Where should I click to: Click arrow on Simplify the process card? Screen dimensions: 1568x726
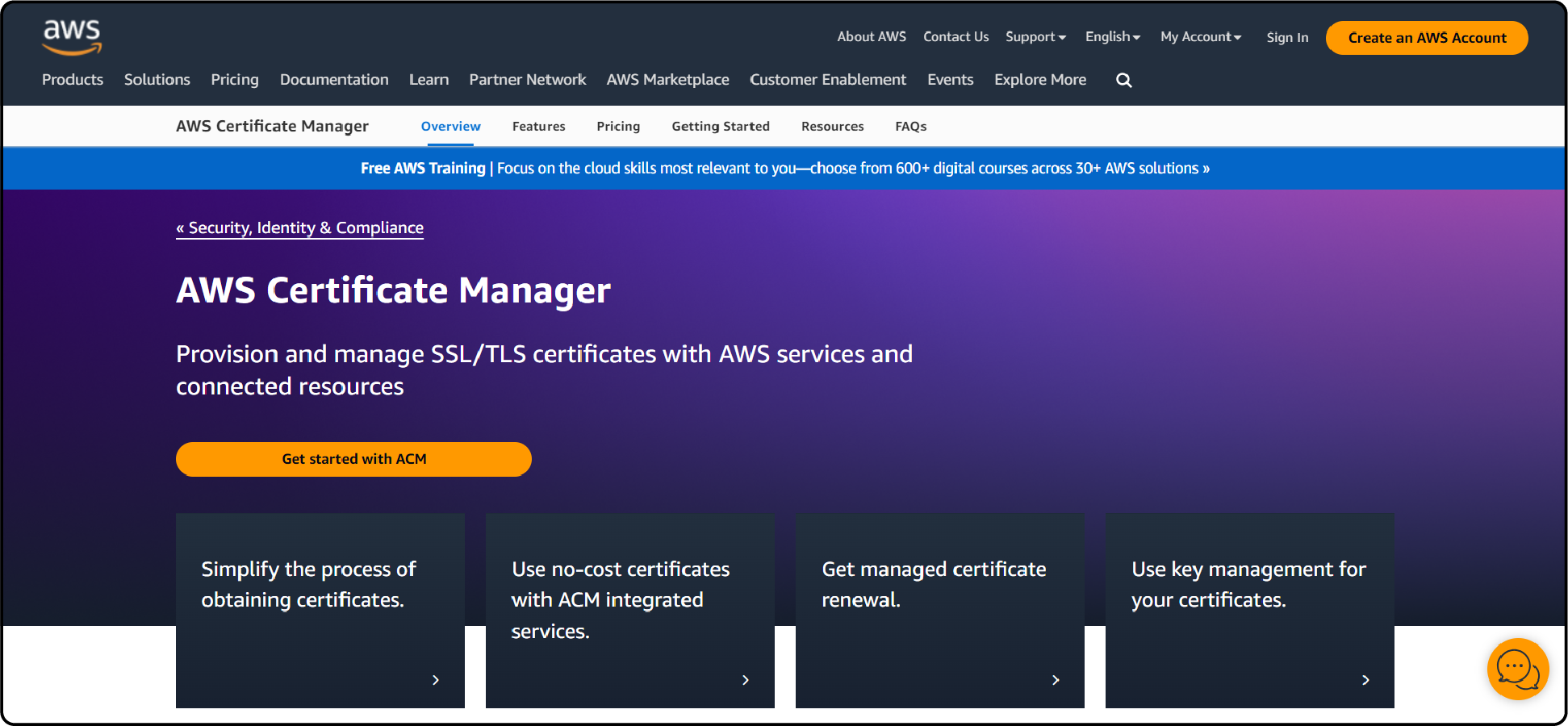pyautogui.click(x=436, y=680)
